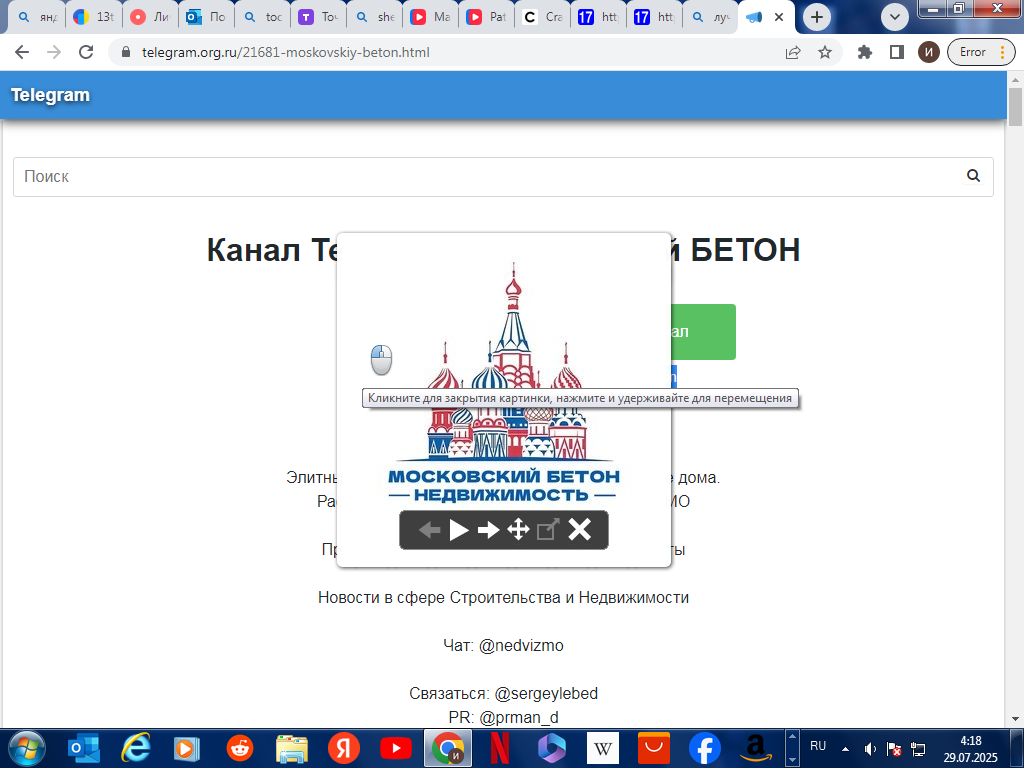Close the lightbox with the X icon
Viewport: 1024px width, 768px height.
coord(579,530)
